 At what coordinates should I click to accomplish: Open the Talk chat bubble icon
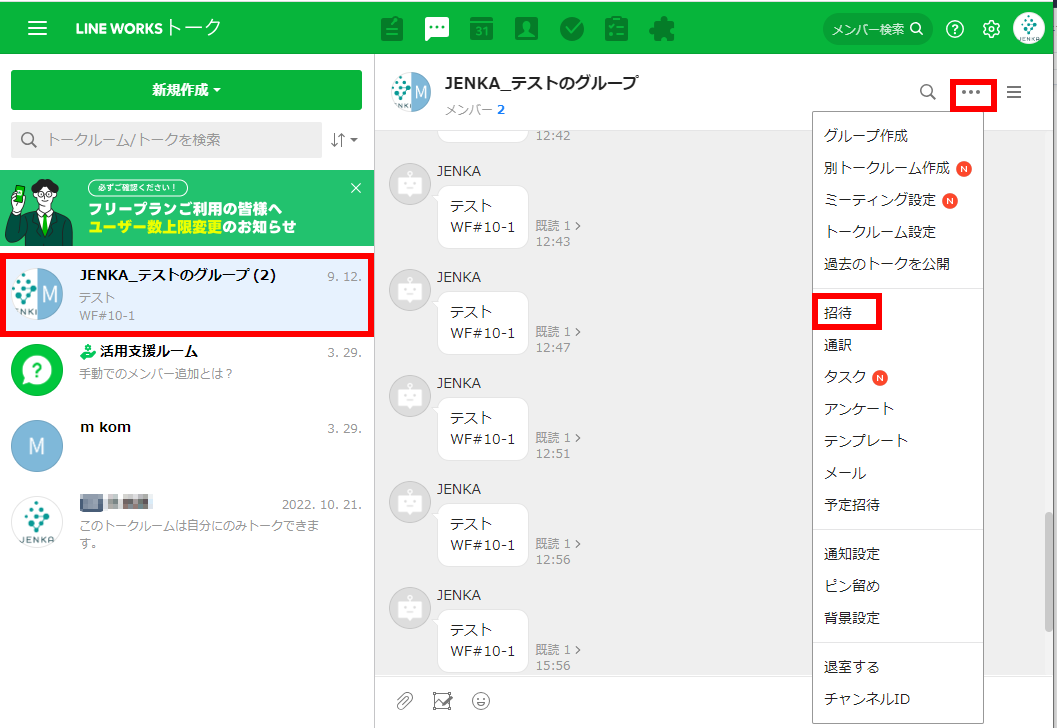pos(437,29)
